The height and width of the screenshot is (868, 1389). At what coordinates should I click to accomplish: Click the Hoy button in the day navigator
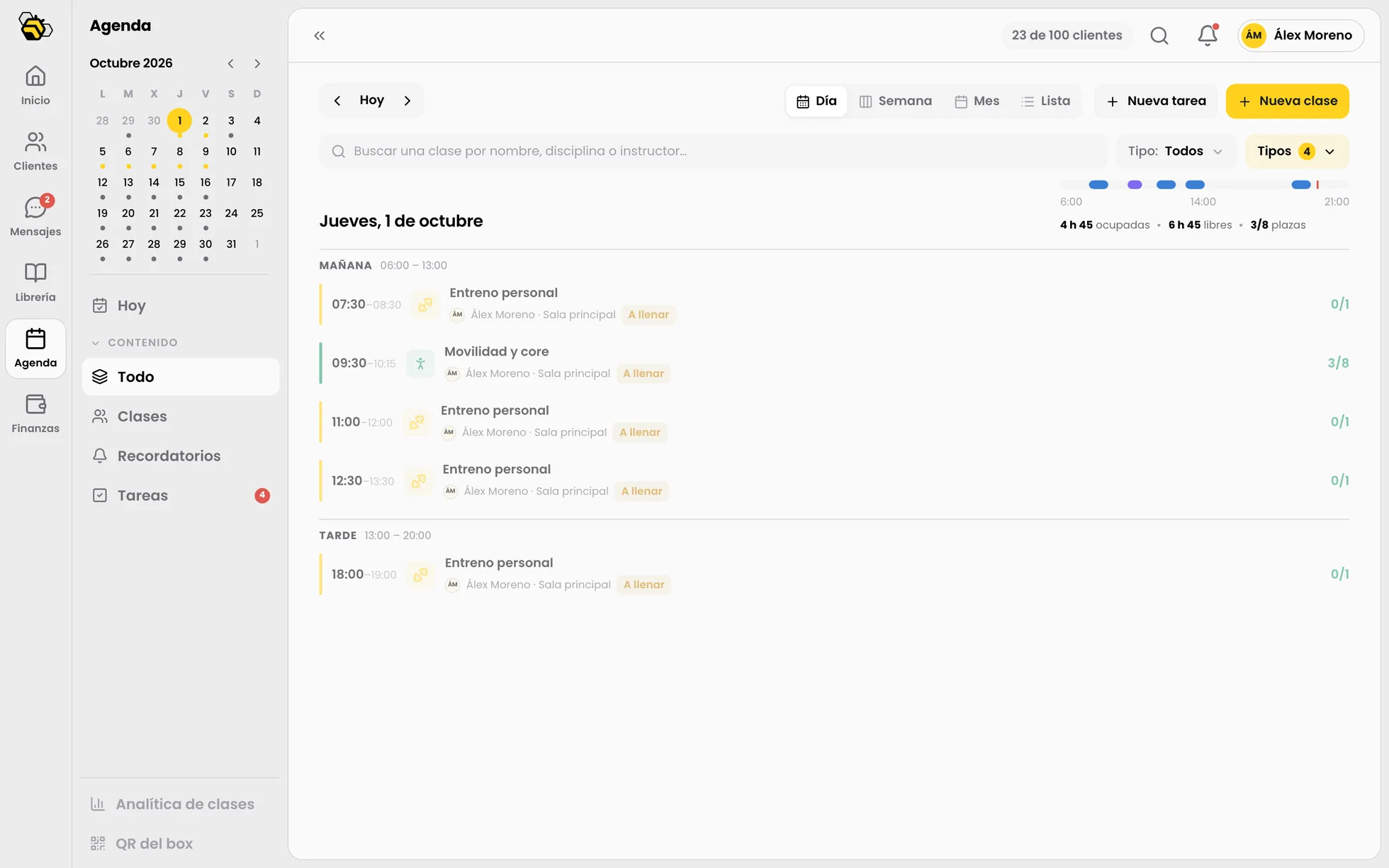(x=372, y=101)
